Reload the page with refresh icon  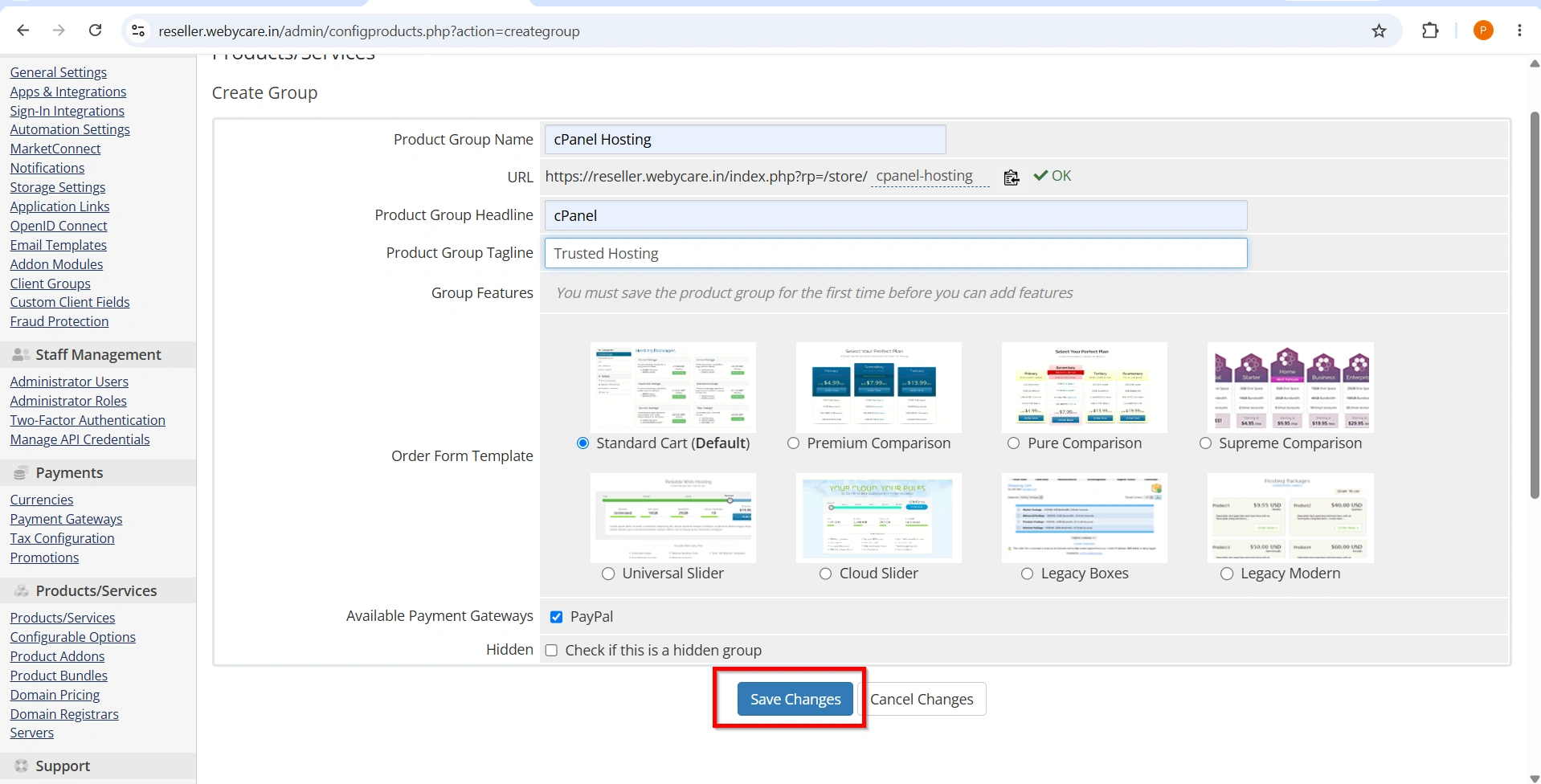(95, 31)
